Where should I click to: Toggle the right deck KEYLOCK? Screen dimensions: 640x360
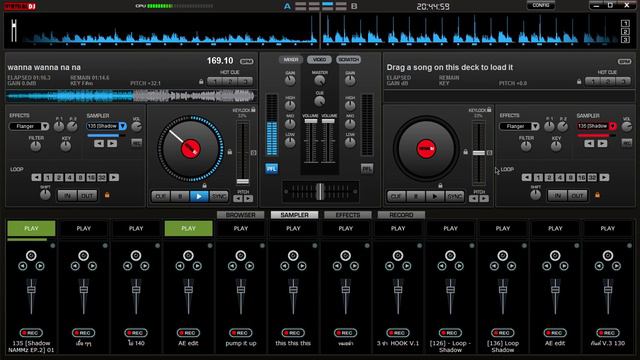pos(489,110)
